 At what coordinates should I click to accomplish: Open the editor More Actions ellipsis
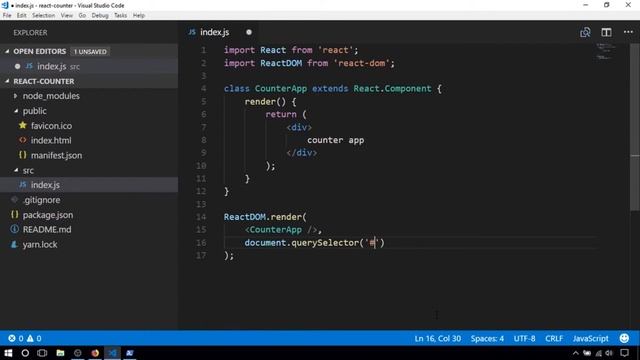click(x=628, y=32)
